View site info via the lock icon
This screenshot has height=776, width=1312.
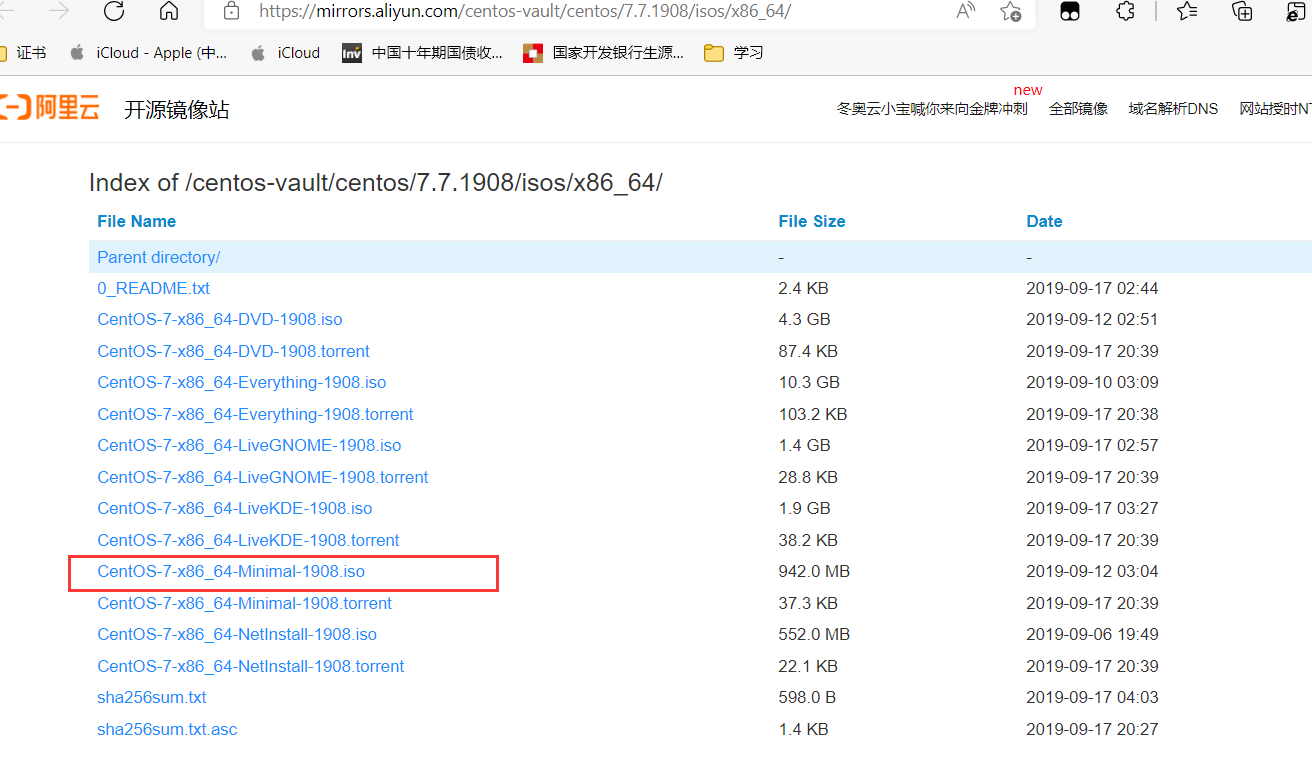232,11
